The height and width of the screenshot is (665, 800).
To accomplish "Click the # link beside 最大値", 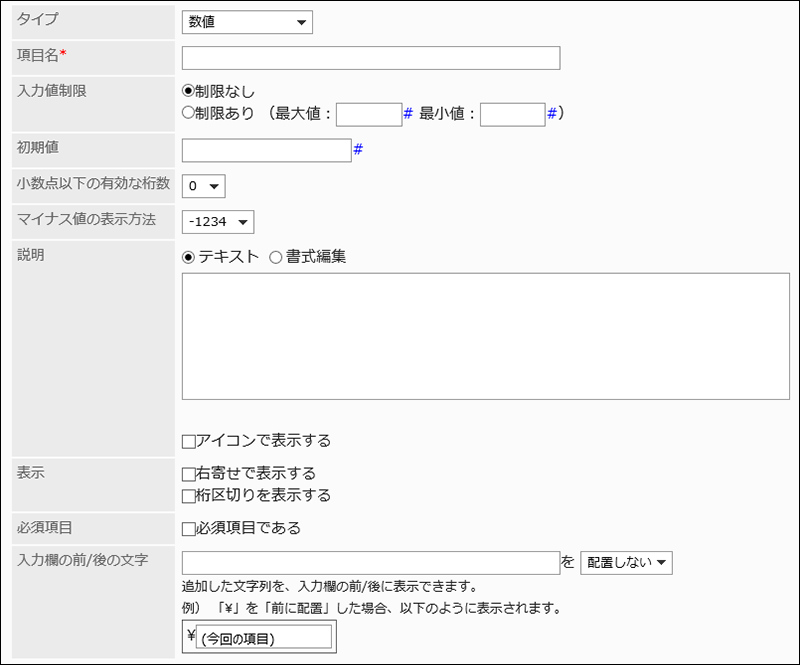I will [x=408, y=114].
